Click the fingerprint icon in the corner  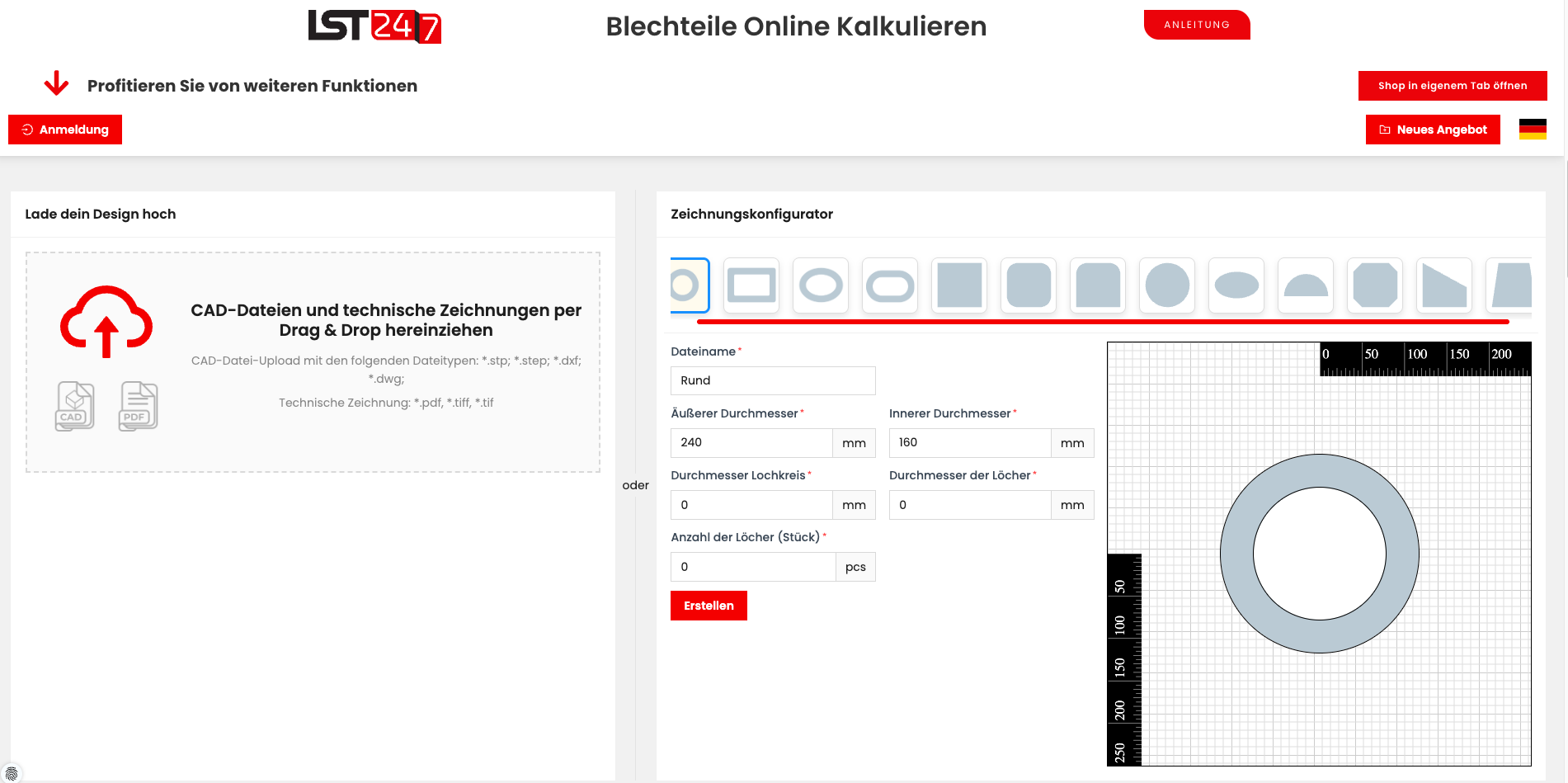click(12, 773)
